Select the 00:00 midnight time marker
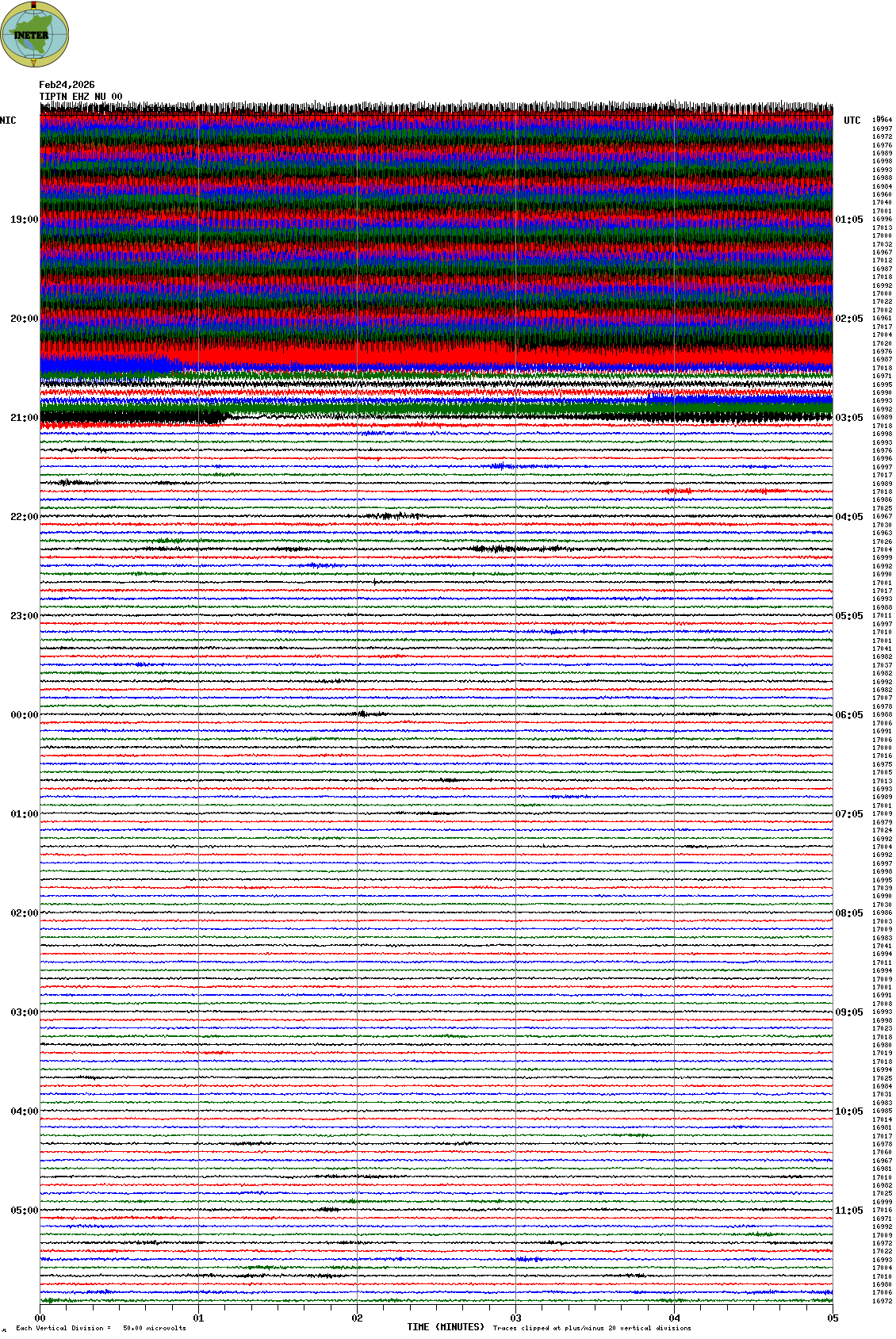This screenshot has width=896, height=1339. click(x=24, y=715)
